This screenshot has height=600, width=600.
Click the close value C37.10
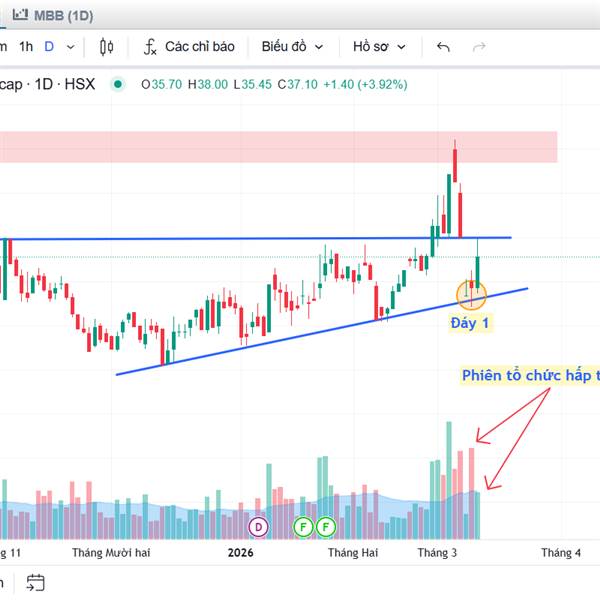click(x=297, y=84)
